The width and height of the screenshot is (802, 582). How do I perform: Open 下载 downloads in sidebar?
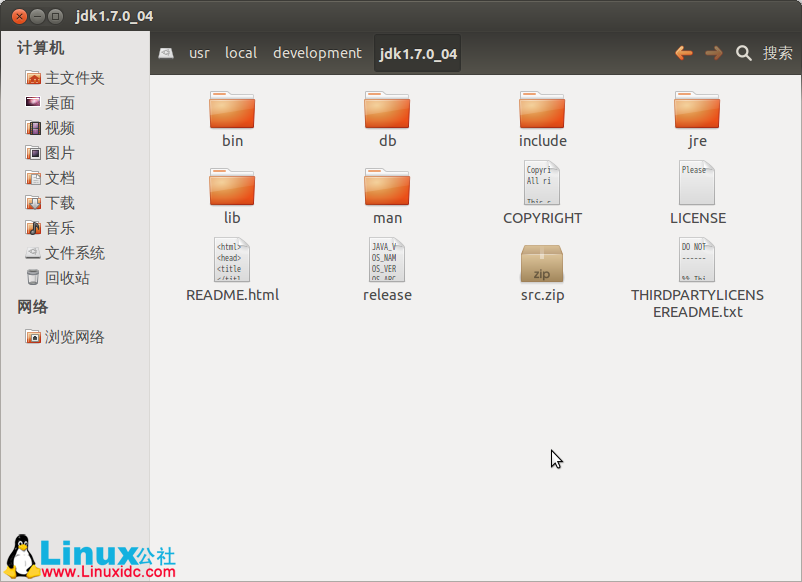click(x=50, y=203)
